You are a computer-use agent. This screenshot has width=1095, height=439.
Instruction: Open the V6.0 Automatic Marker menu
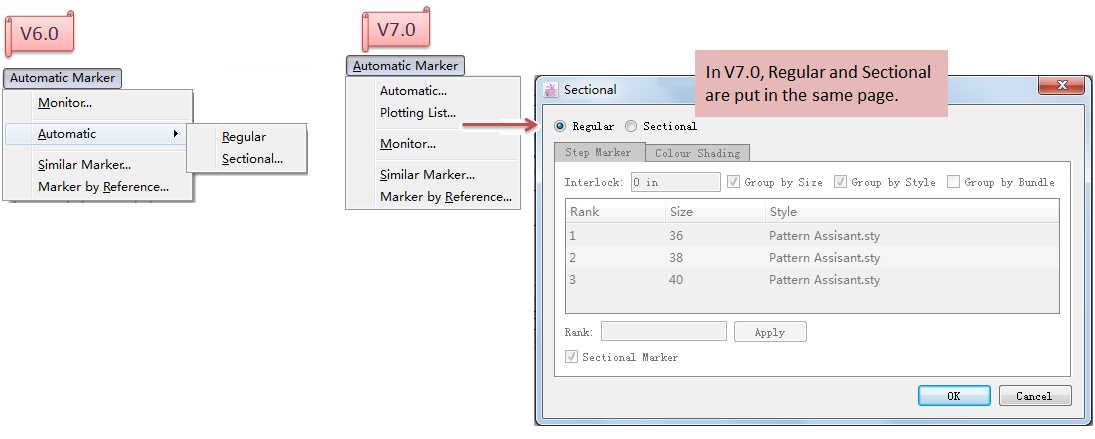click(62, 78)
